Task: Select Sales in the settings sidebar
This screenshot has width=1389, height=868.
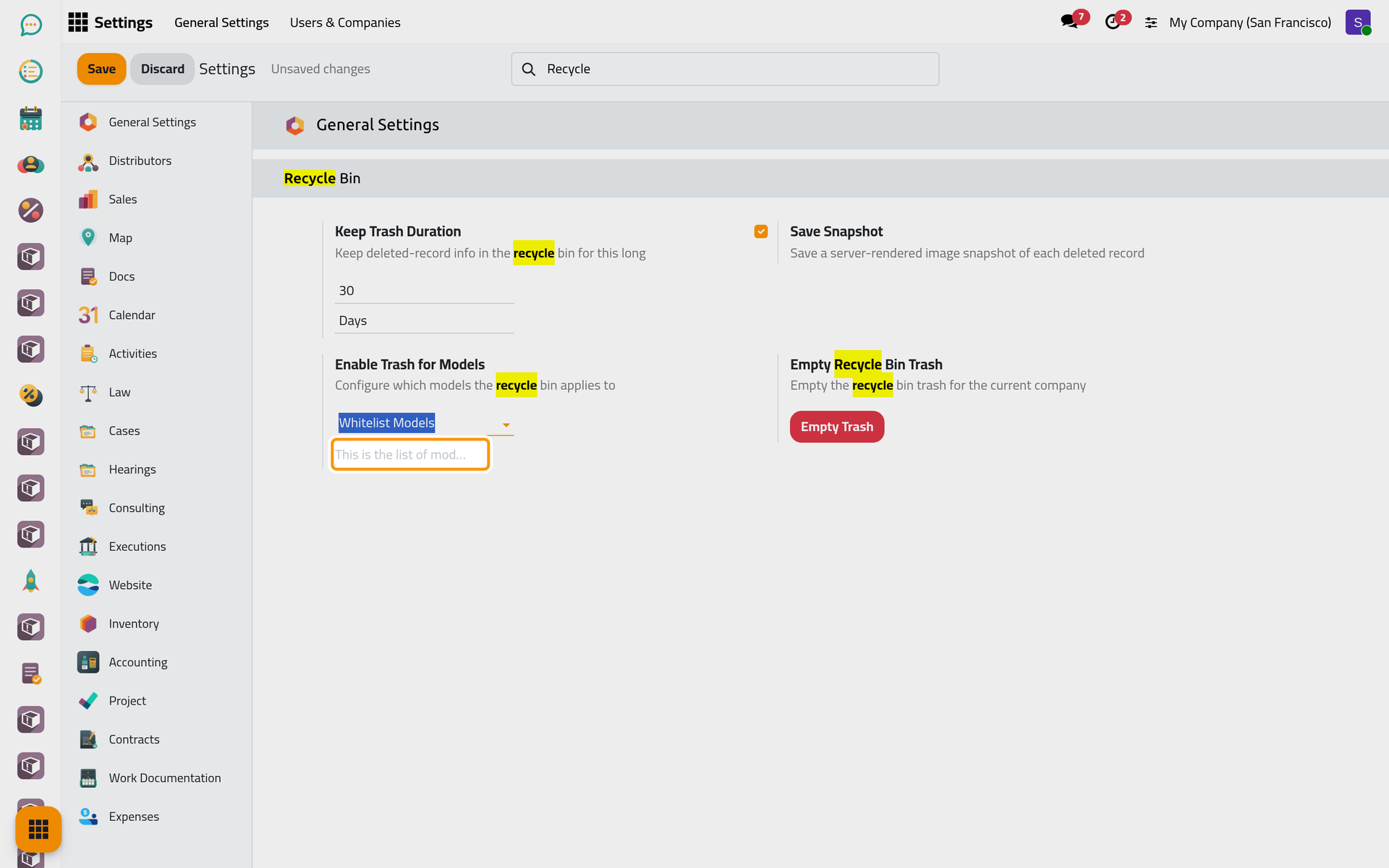Action: click(x=156, y=199)
